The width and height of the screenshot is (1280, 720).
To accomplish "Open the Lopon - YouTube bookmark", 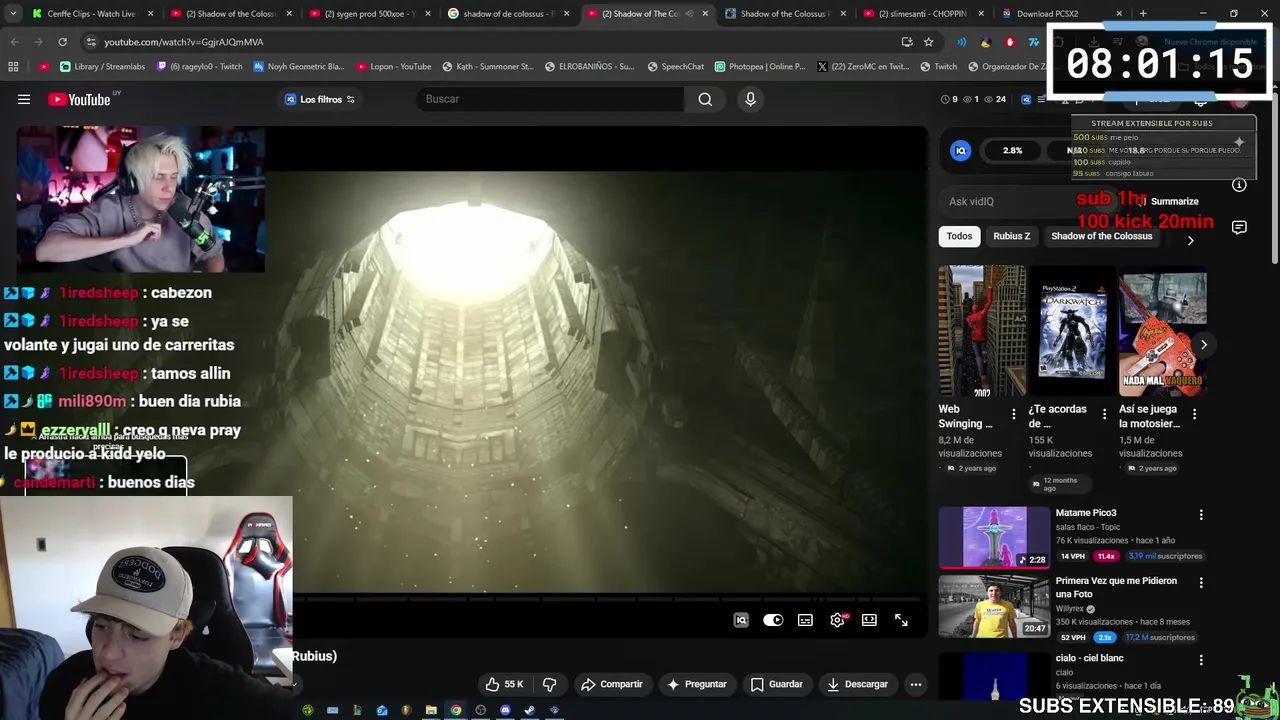I will tap(392, 67).
